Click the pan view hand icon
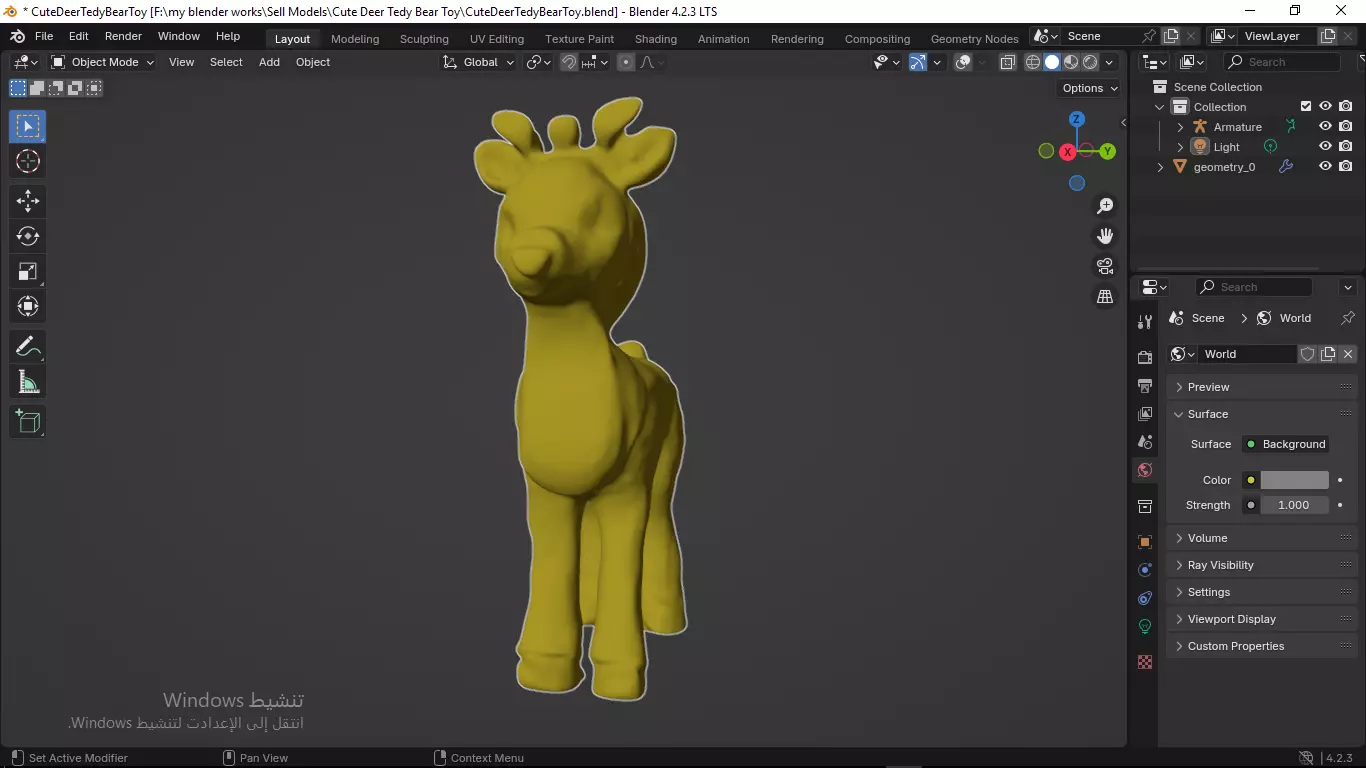The image size is (1366, 768). click(x=1105, y=236)
